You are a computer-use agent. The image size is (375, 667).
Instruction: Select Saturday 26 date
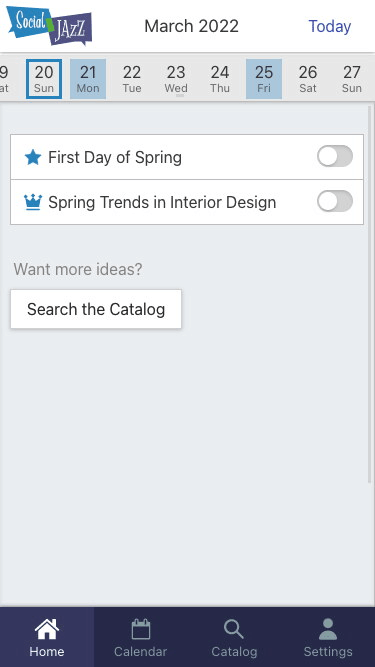click(x=308, y=79)
